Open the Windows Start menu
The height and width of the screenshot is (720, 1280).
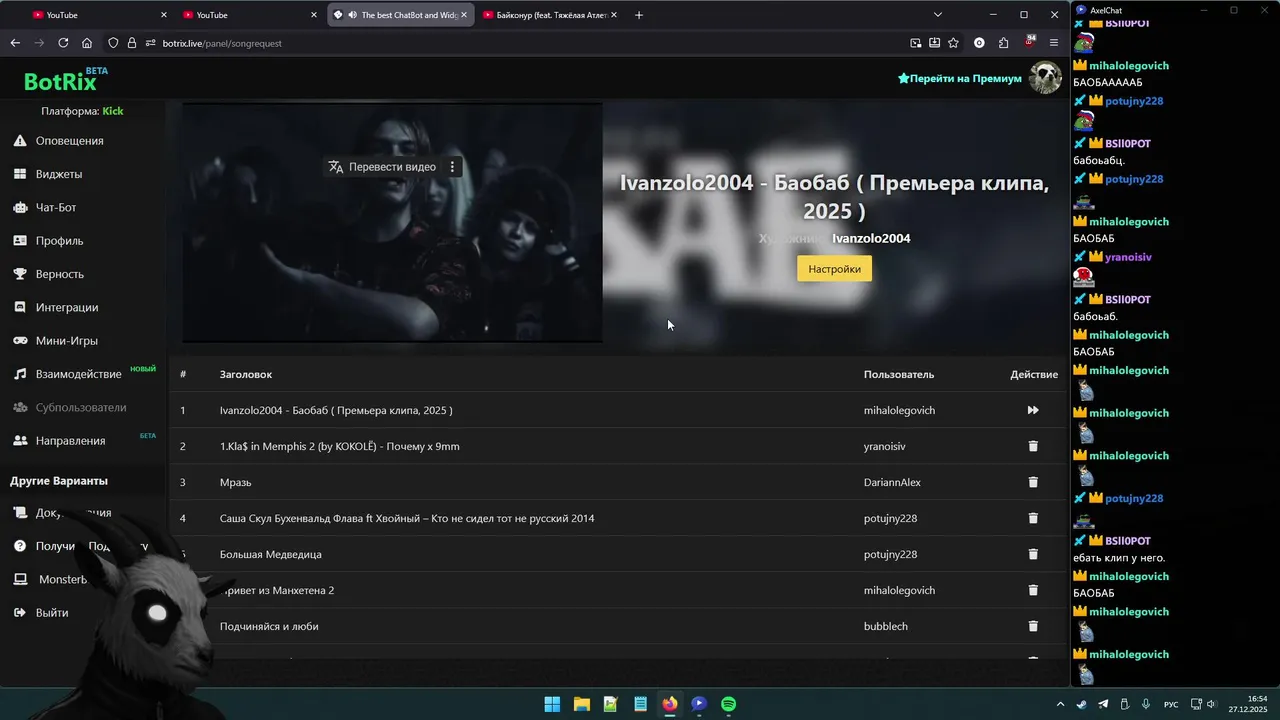click(x=552, y=704)
